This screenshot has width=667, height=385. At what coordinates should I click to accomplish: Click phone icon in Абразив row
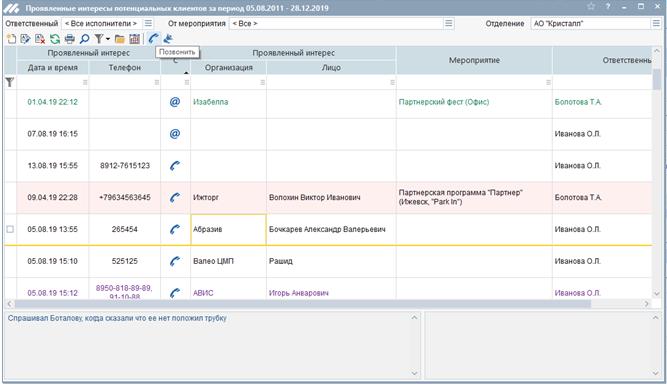[175, 229]
